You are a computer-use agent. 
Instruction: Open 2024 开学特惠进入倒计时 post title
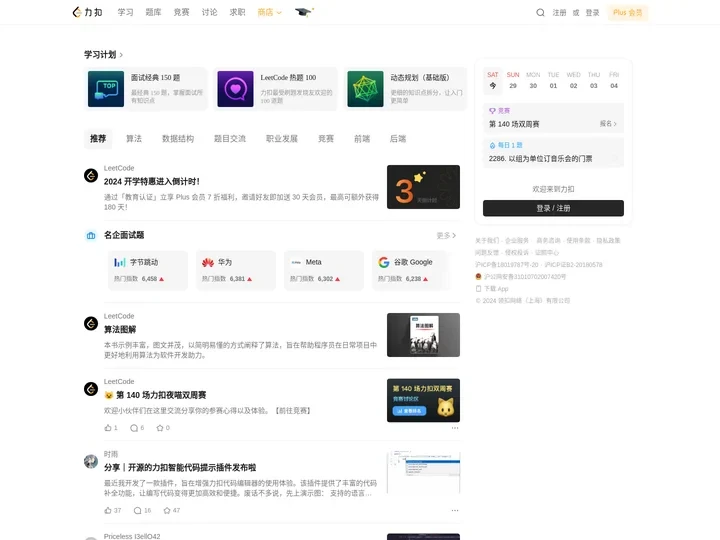(x=152, y=182)
